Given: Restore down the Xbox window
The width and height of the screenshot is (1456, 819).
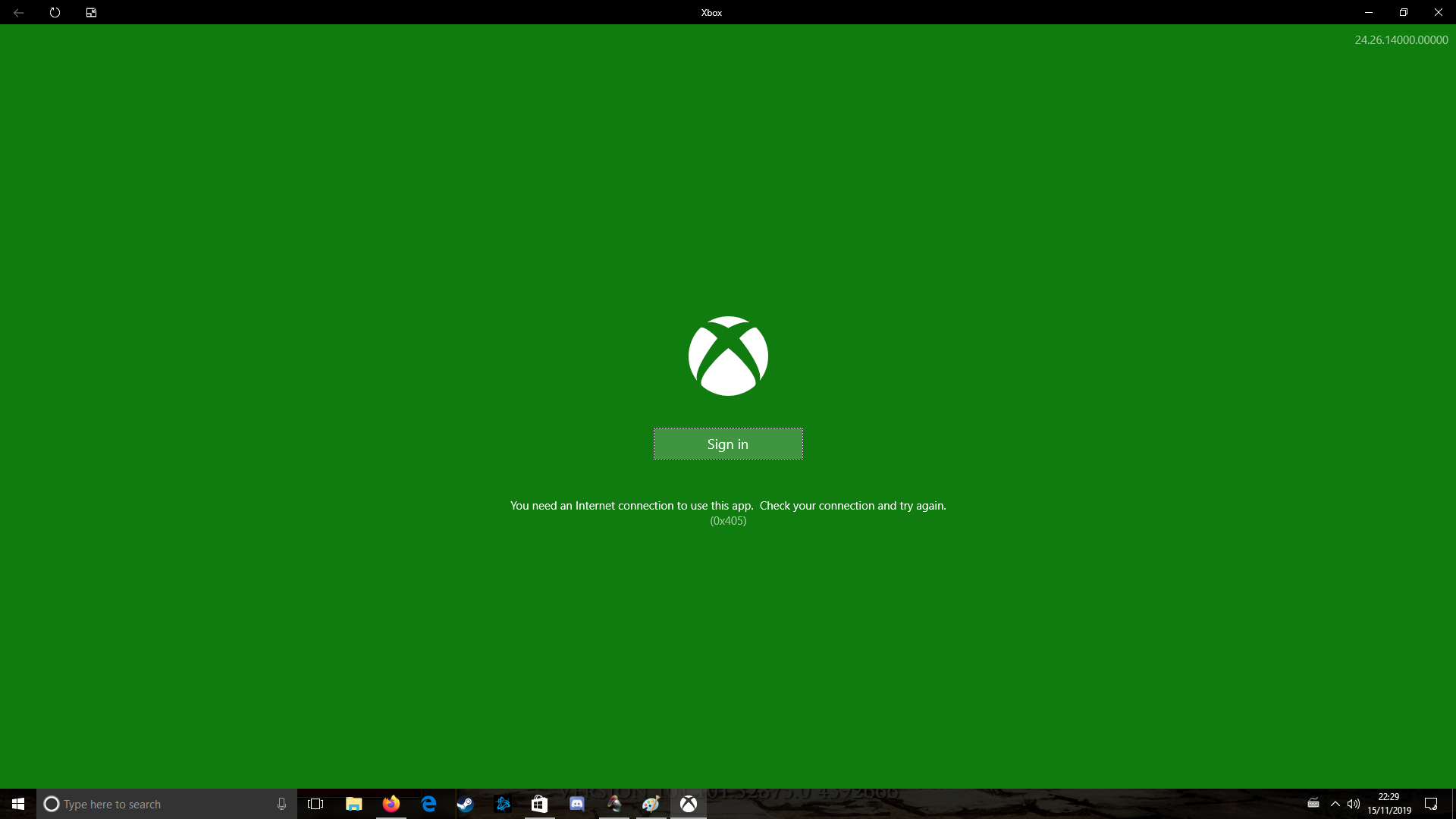Looking at the screenshot, I should tap(1404, 12).
